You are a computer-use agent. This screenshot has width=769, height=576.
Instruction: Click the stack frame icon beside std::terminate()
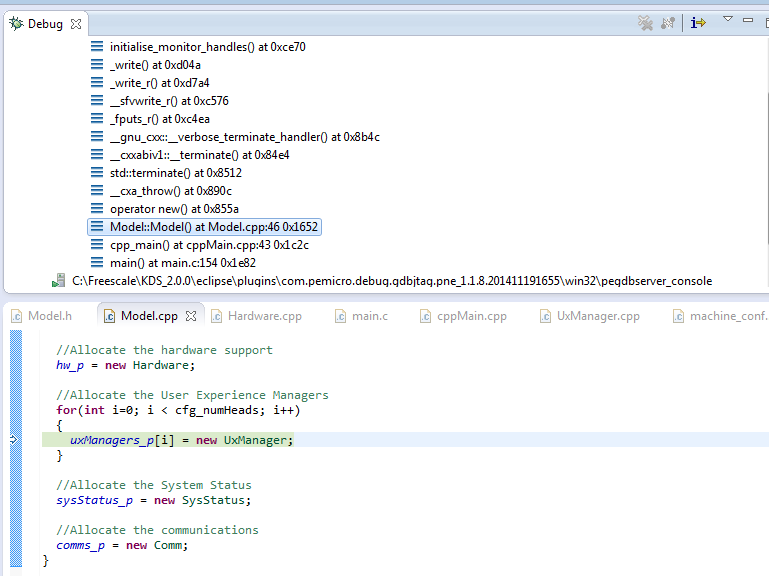coord(97,173)
